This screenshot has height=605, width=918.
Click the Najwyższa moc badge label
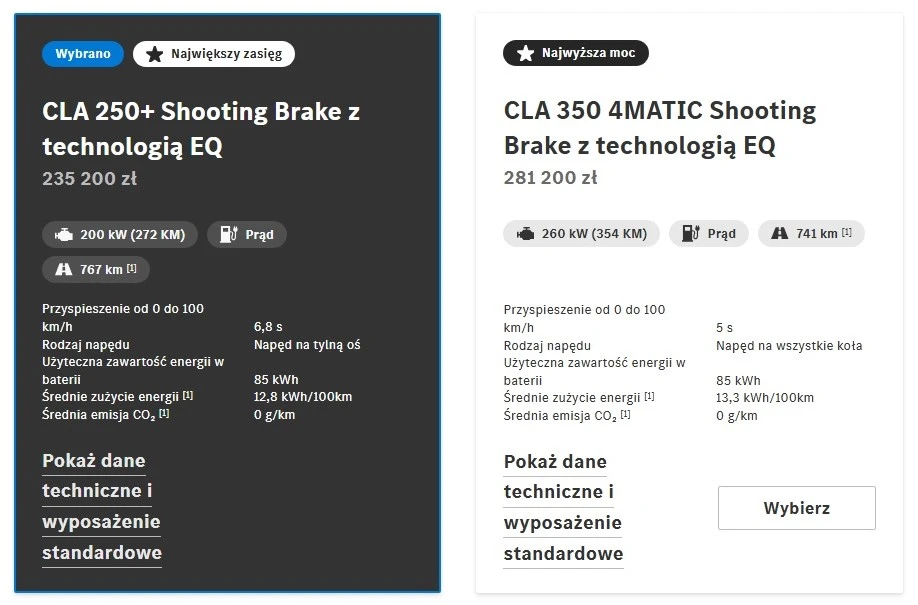pyautogui.click(x=588, y=53)
